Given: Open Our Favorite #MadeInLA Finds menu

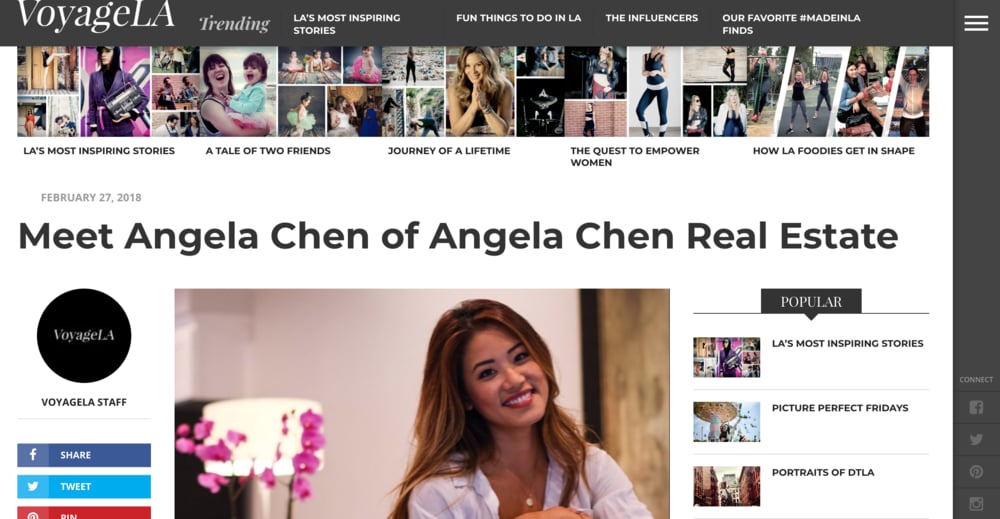Looking at the screenshot, I should 791,24.
